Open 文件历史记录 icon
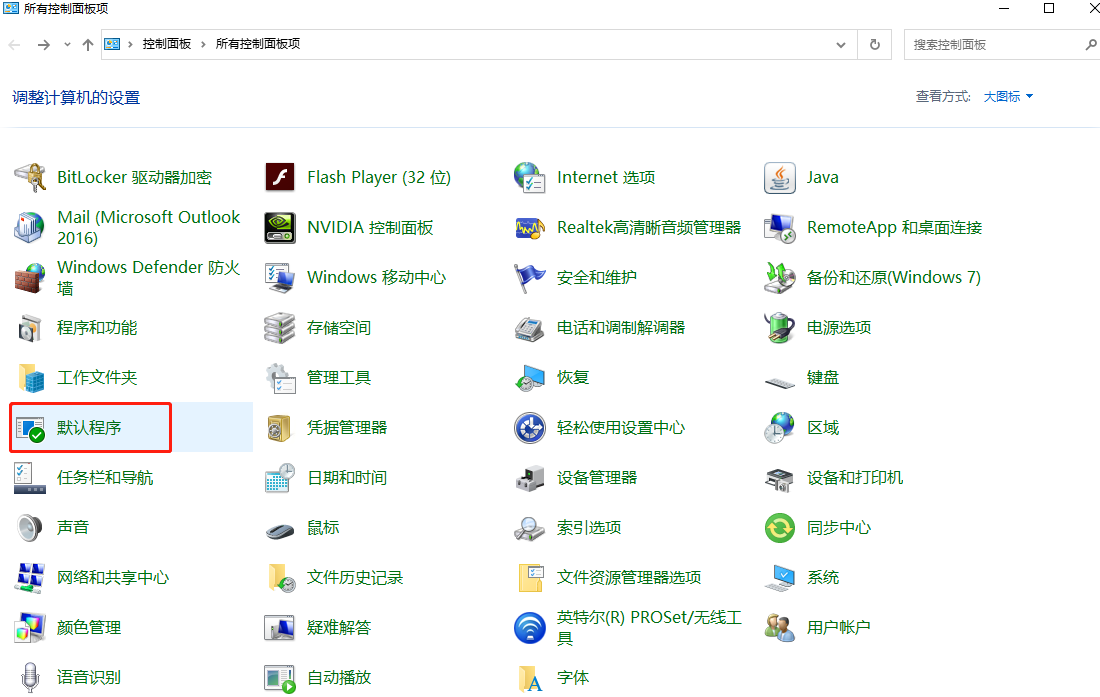The image size is (1100, 697). [x=280, y=578]
